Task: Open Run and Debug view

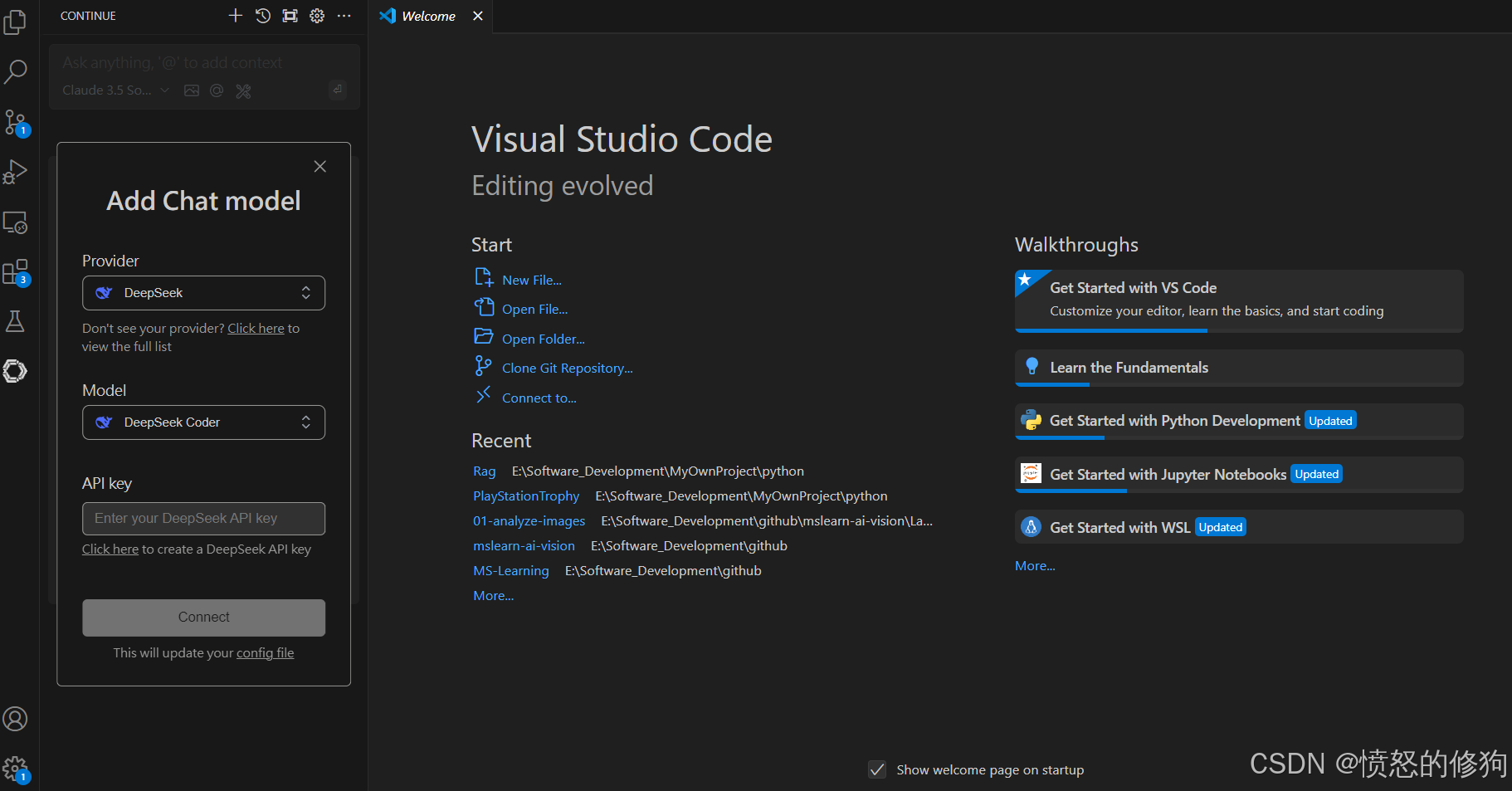Action: tap(15, 172)
